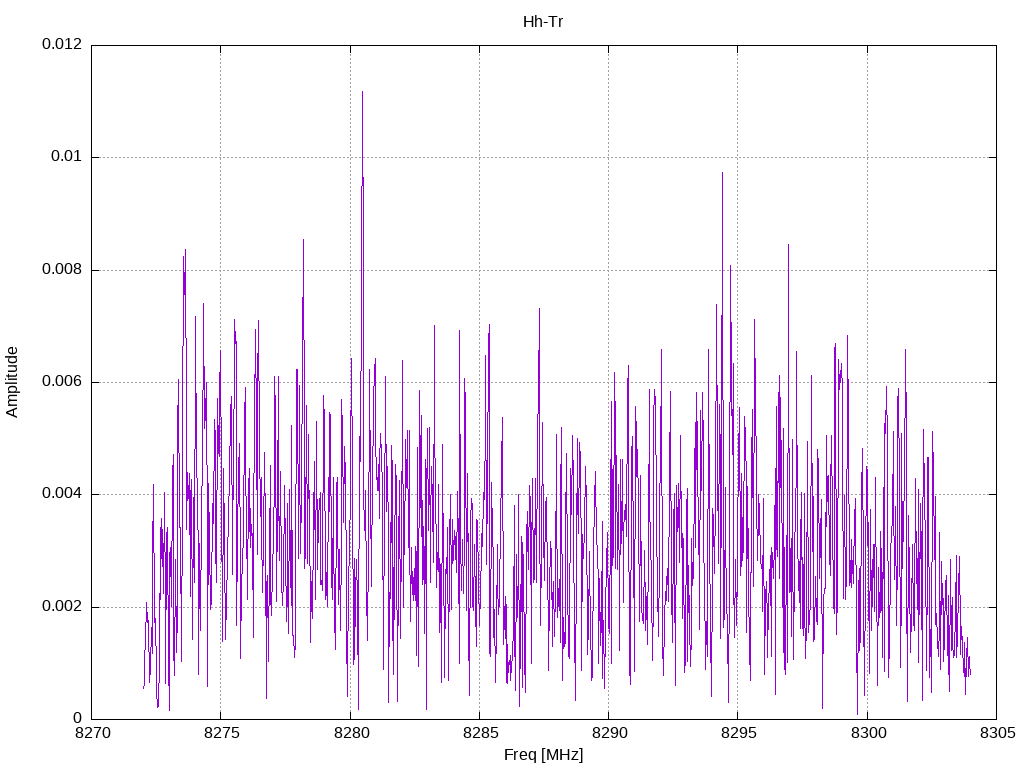Viewport: 1024px width, 768px height.
Task: Click x-axis tick label 8290
Action: pyautogui.click(x=609, y=733)
